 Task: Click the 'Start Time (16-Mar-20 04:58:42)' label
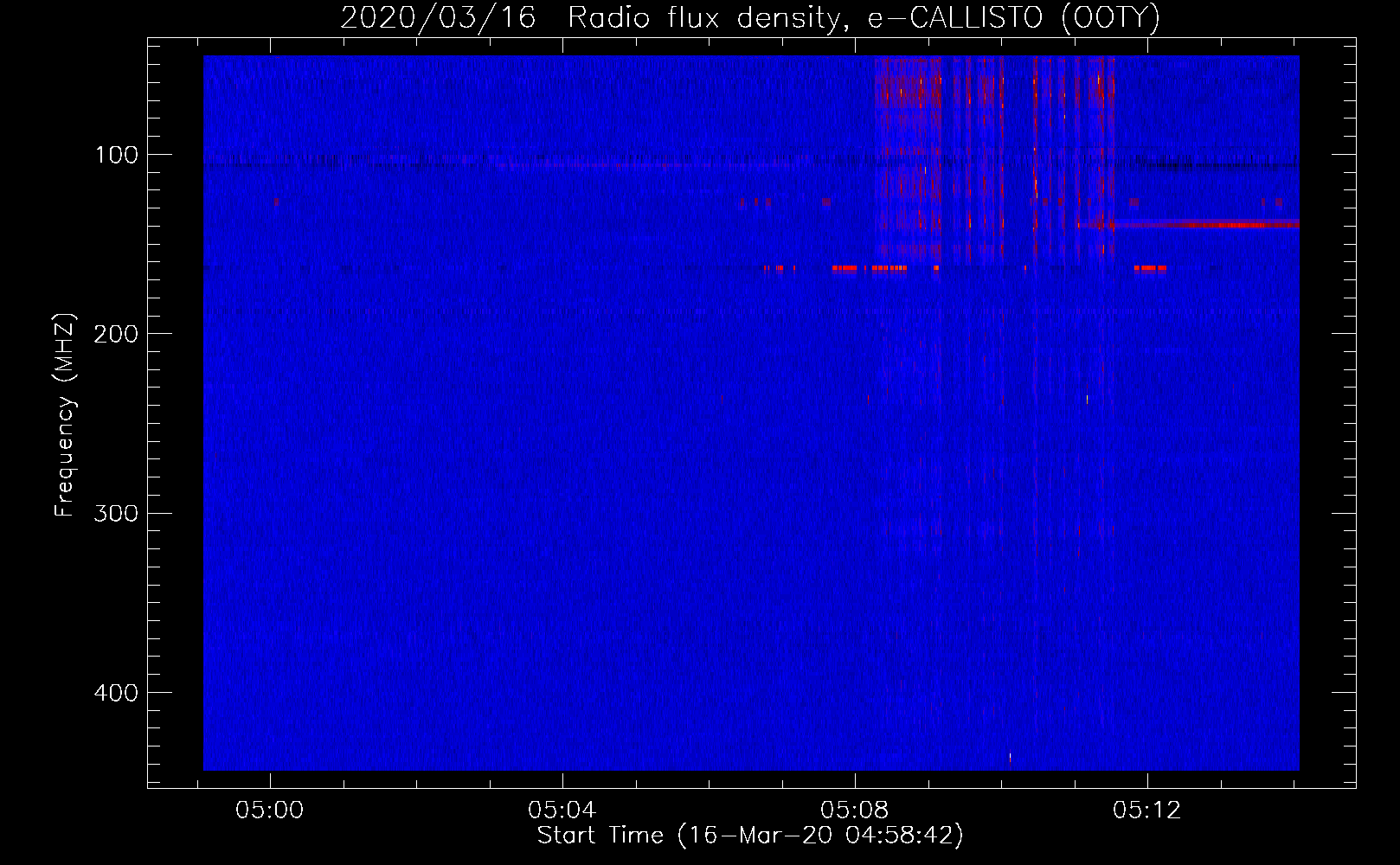pos(750,836)
